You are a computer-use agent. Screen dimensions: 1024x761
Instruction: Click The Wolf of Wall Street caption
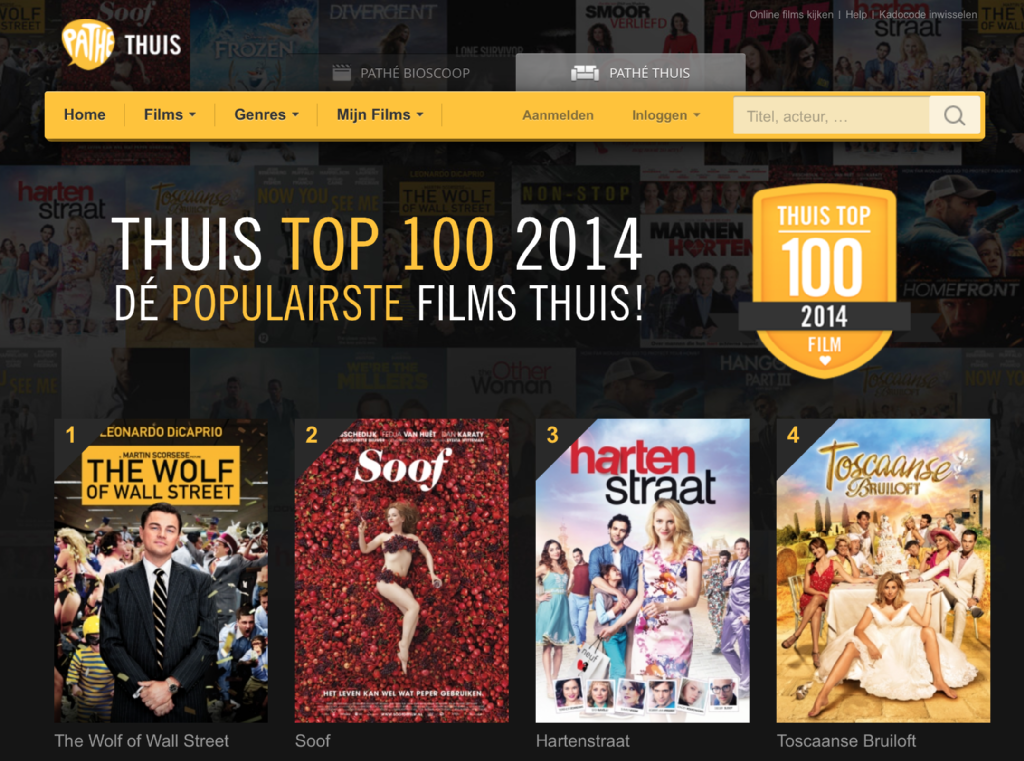(142, 741)
